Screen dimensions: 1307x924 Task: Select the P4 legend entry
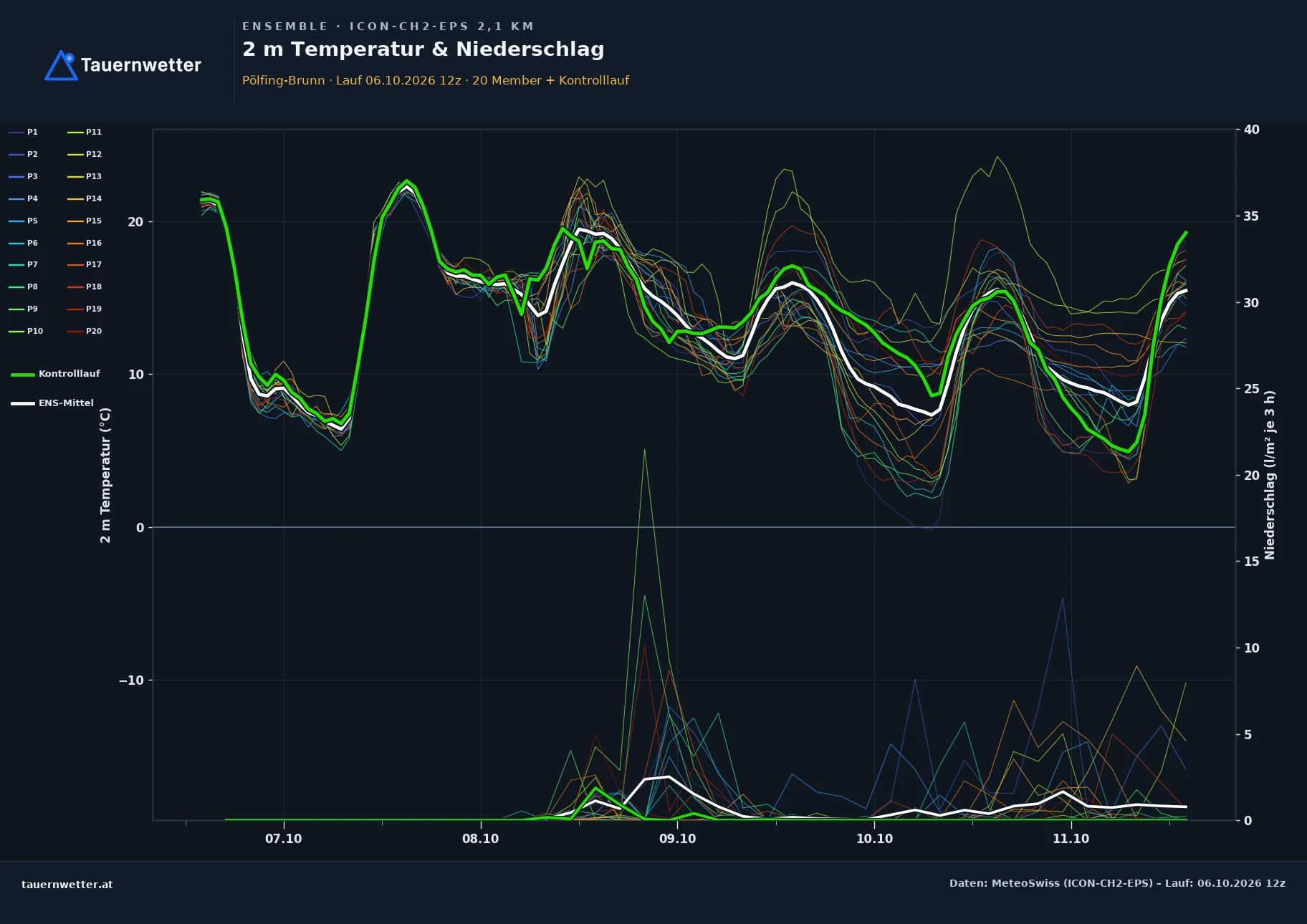[24, 199]
